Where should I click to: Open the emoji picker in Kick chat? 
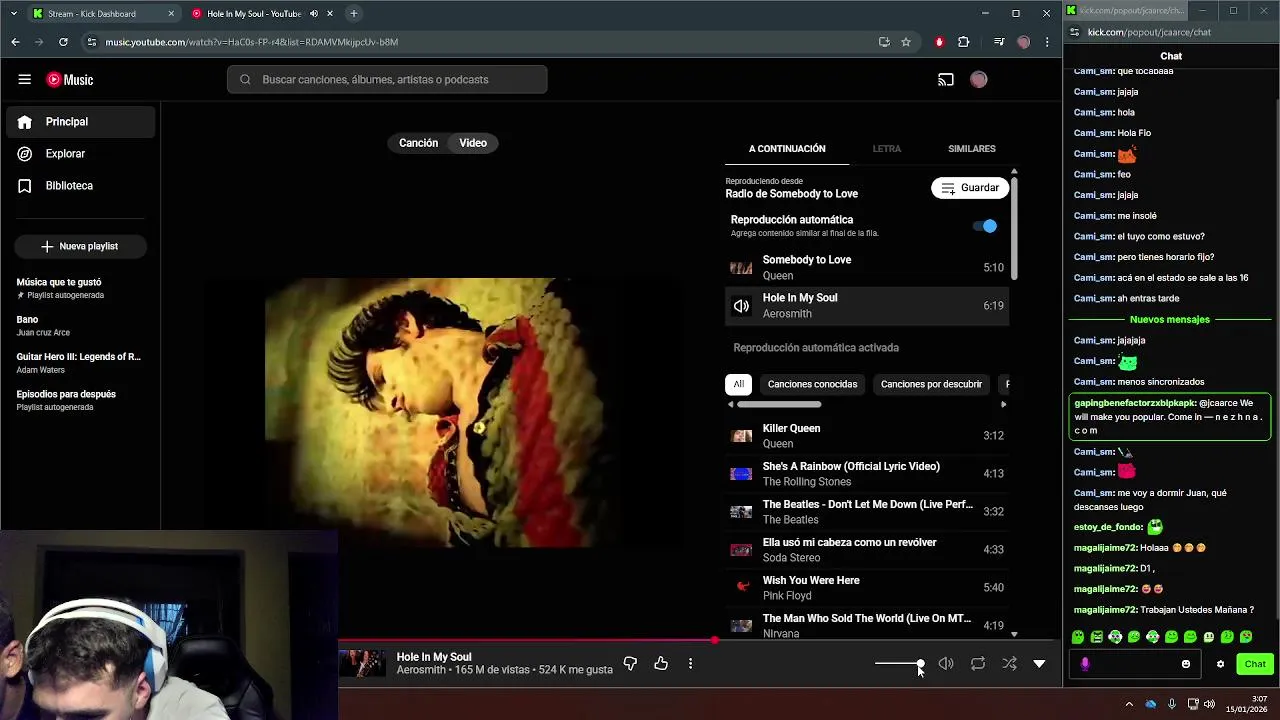[x=1186, y=664]
